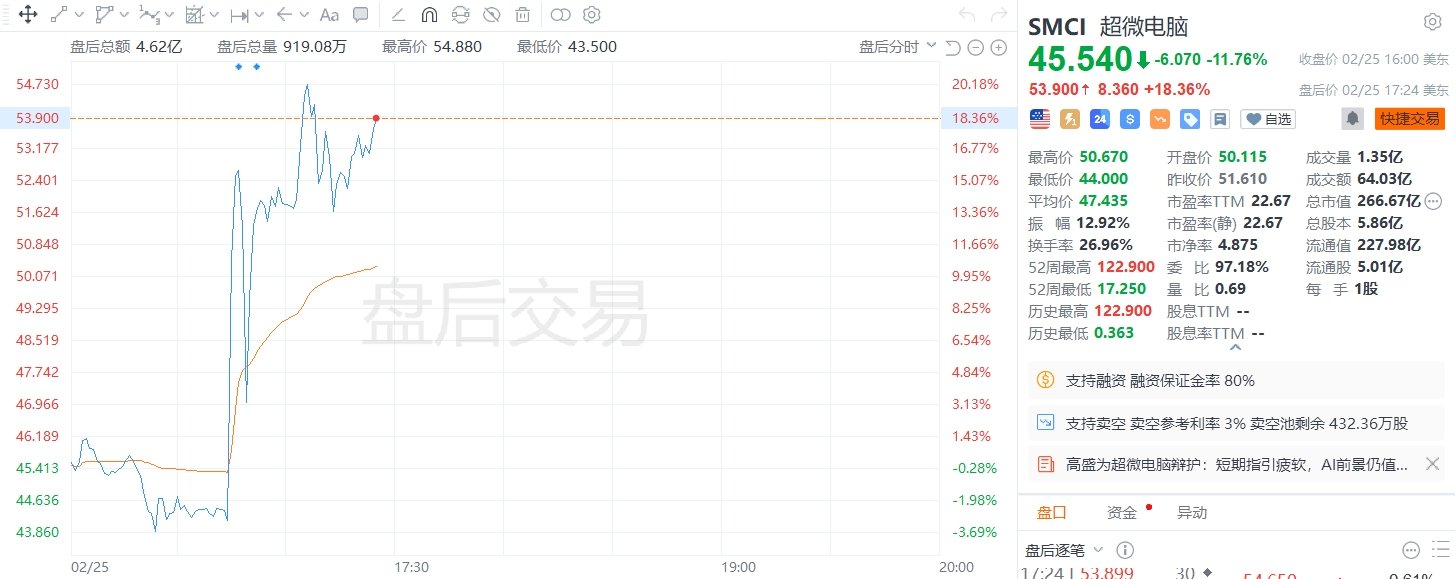Select the numbered wave pattern tool
This screenshot has height=579, width=1456.
pyautogui.click(x=148, y=15)
